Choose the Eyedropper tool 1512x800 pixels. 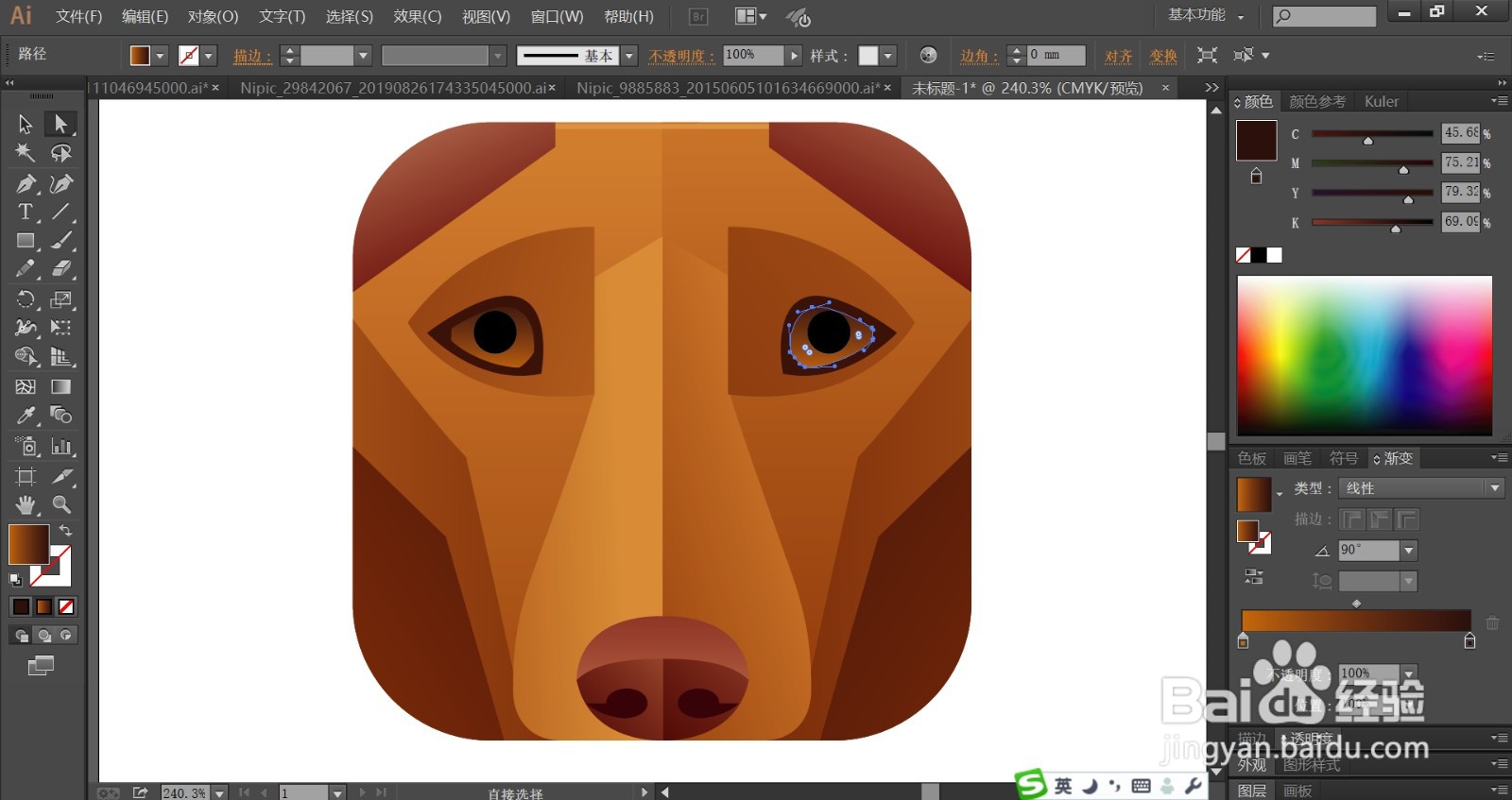tap(26, 415)
